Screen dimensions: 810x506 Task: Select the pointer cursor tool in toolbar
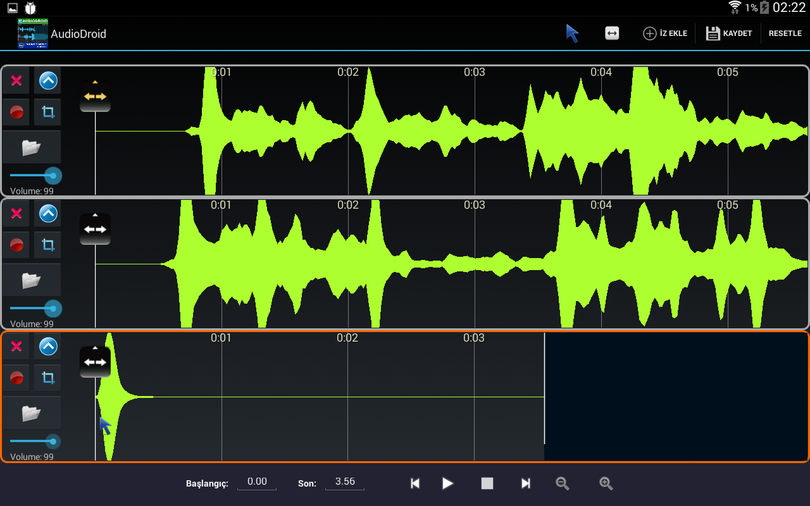[x=572, y=33]
